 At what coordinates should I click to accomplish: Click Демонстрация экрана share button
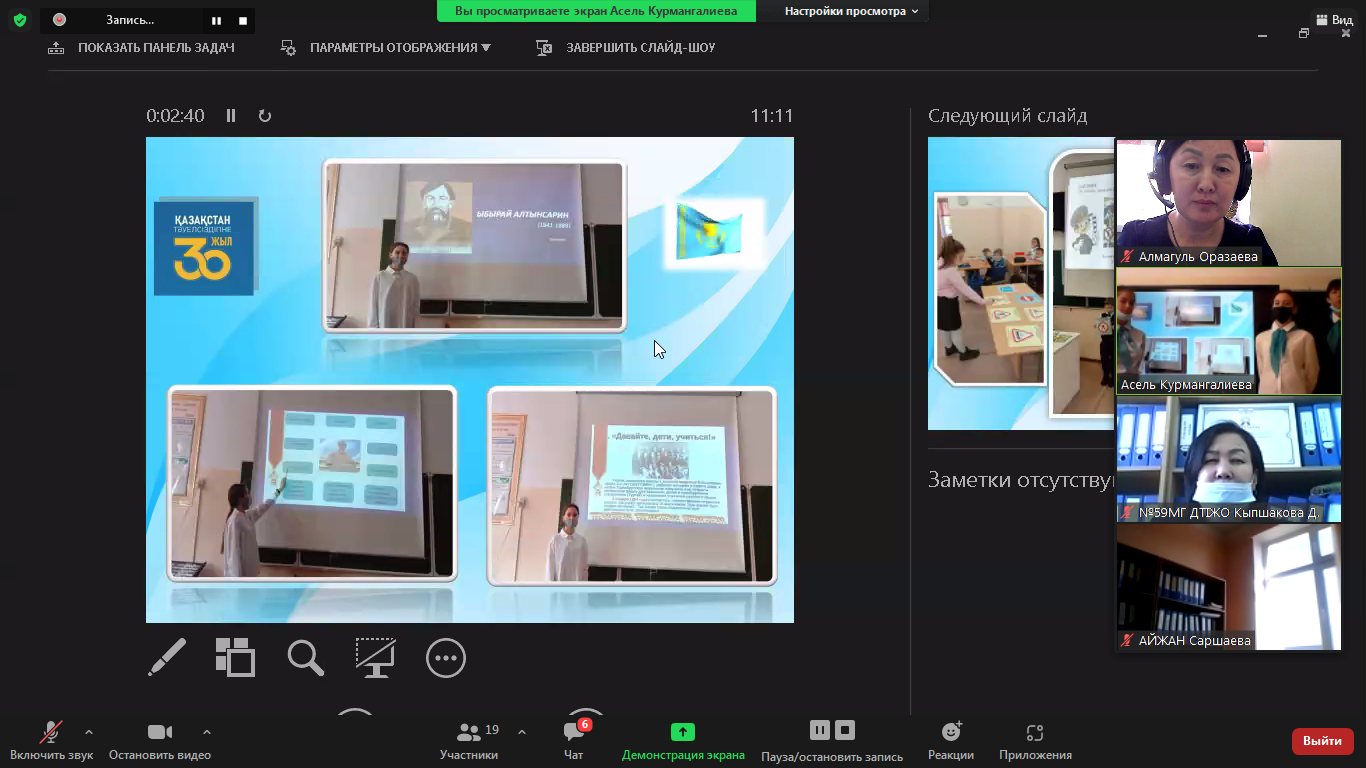coord(683,740)
